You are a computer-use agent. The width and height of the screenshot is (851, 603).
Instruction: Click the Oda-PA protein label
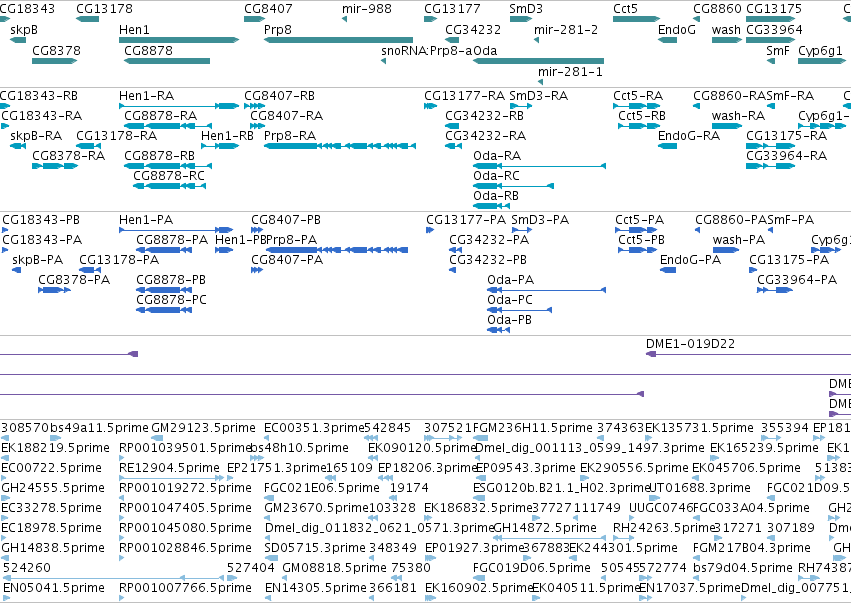tap(510, 279)
